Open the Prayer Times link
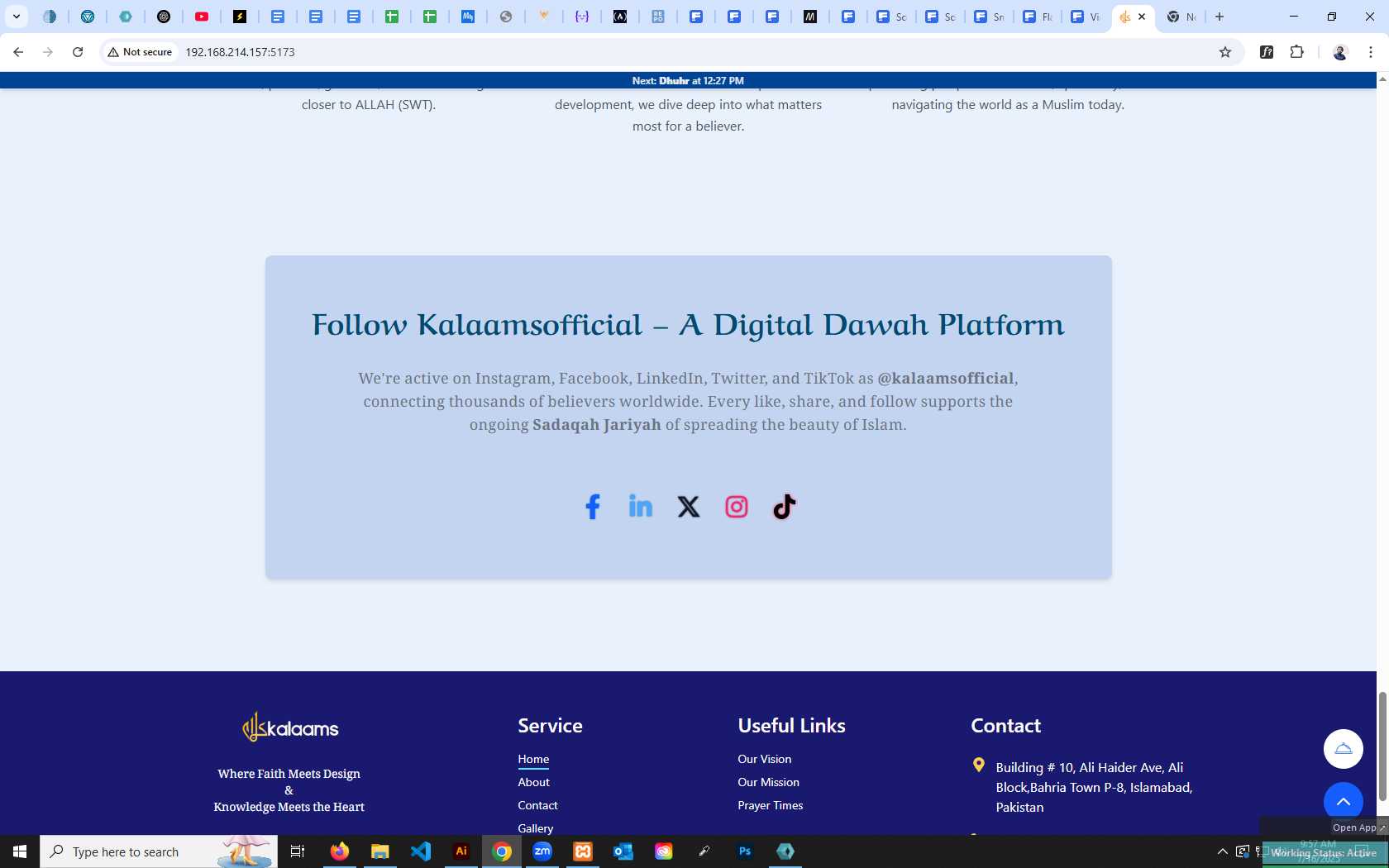Screen dimensions: 1389x868 [770, 805]
